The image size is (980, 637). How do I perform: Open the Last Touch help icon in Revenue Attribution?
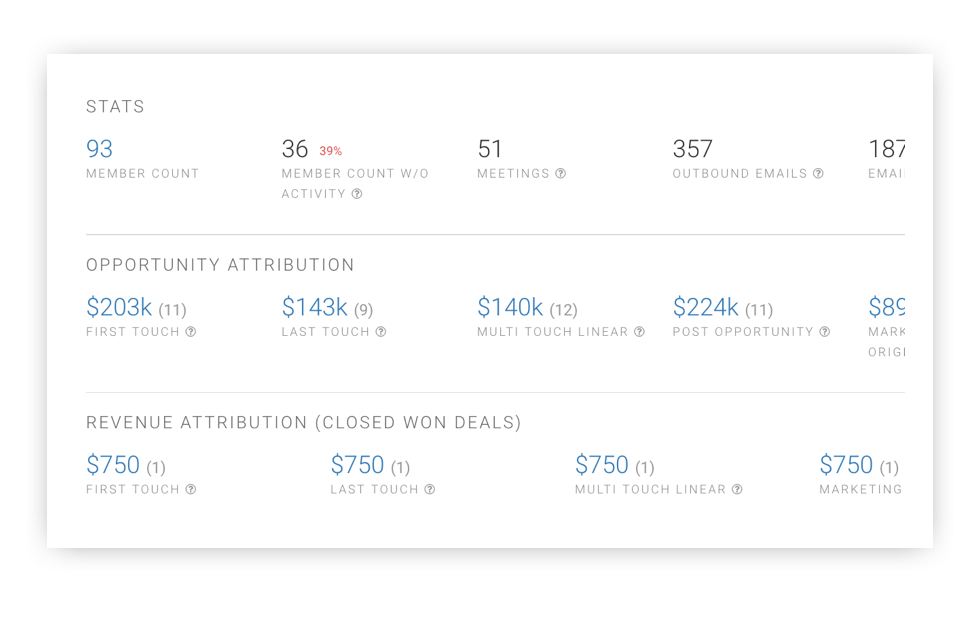(x=430, y=490)
